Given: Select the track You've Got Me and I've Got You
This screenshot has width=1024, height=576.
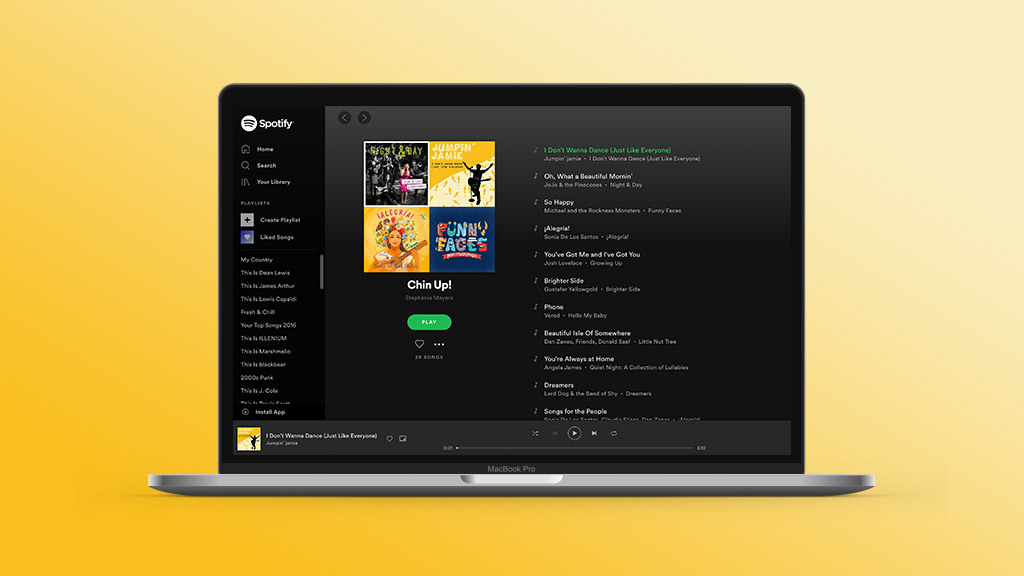Looking at the screenshot, I should point(592,255).
